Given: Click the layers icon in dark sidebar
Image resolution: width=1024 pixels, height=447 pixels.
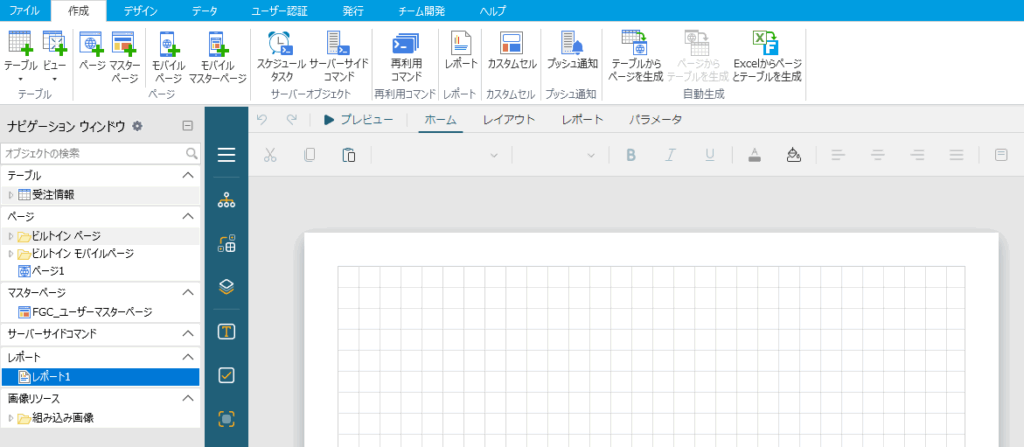Looking at the screenshot, I should (226, 287).
